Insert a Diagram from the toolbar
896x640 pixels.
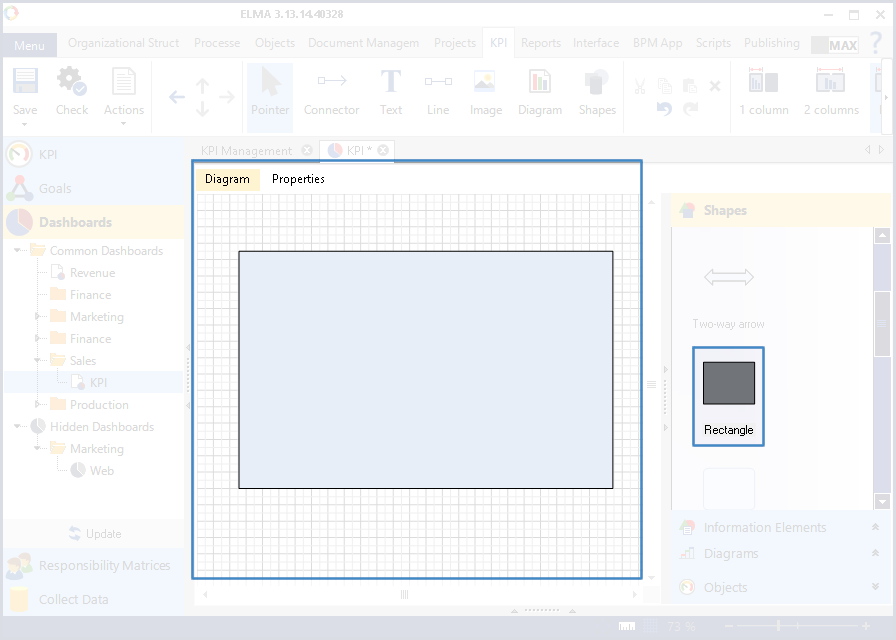click(x=540, y=91)
